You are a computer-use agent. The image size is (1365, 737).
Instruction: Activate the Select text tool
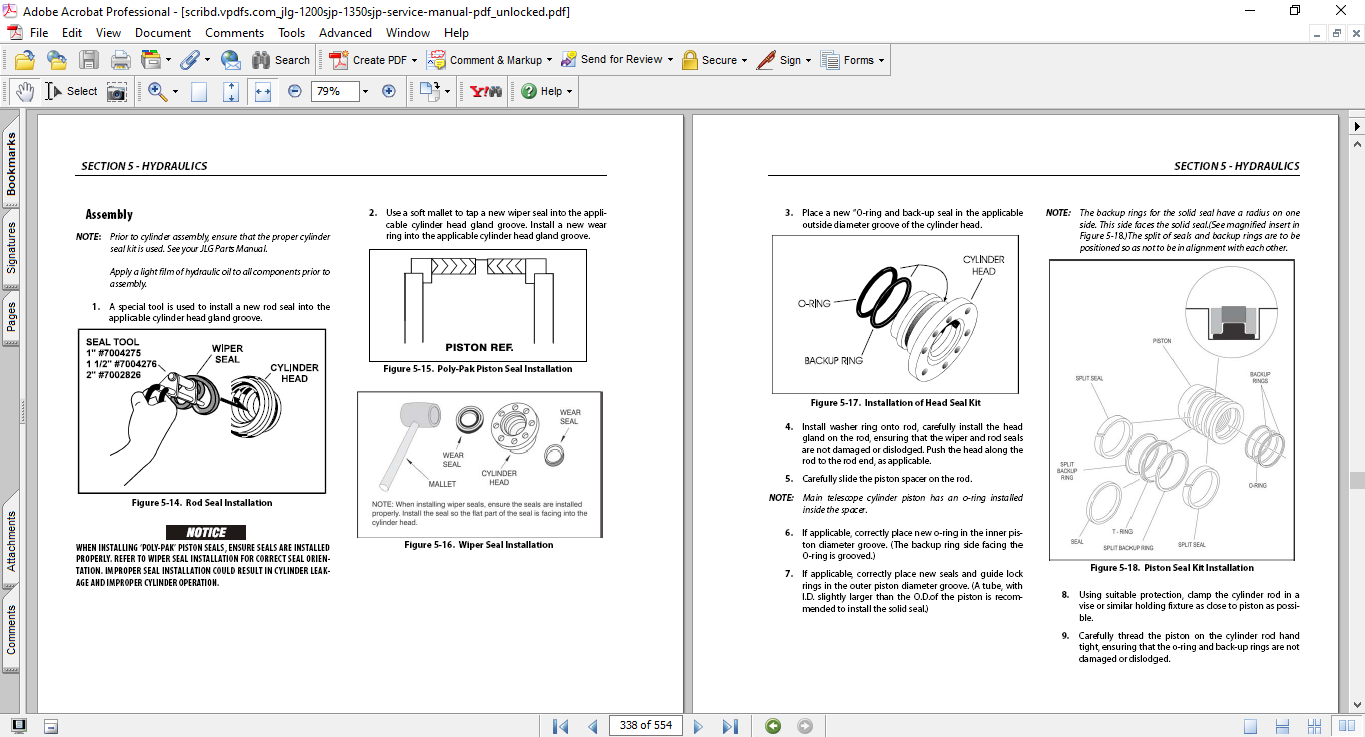pyautogui.click(x=70, y=91)
